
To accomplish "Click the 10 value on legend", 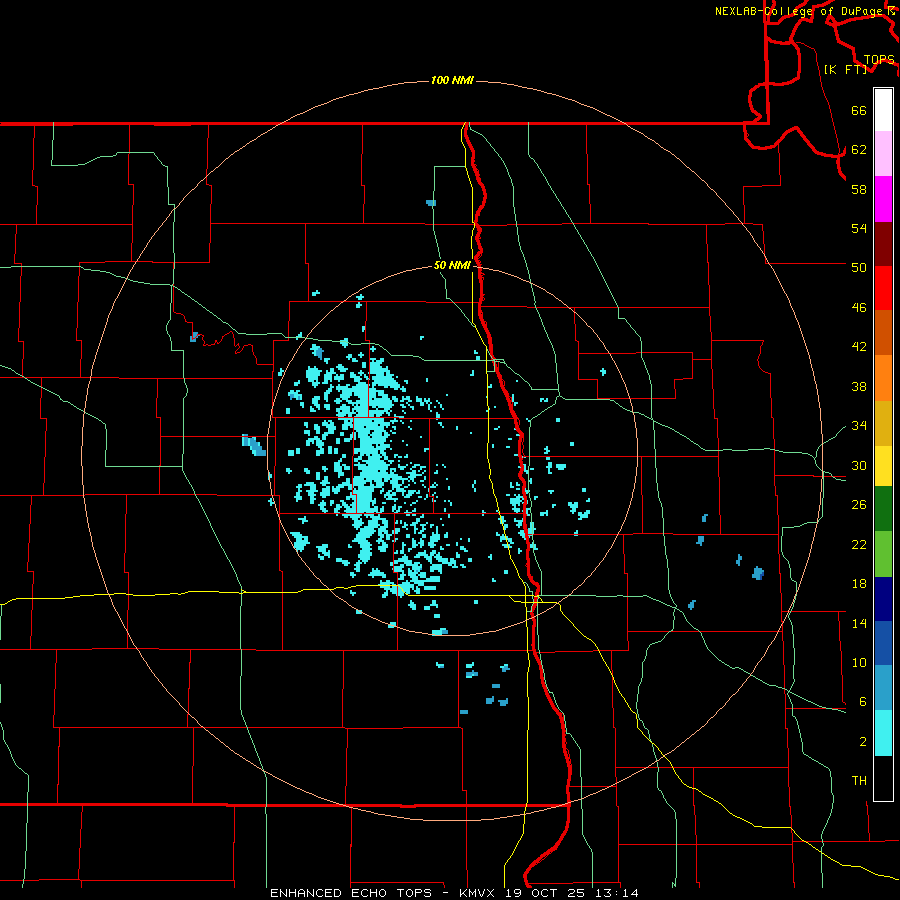I will (859, 662).
